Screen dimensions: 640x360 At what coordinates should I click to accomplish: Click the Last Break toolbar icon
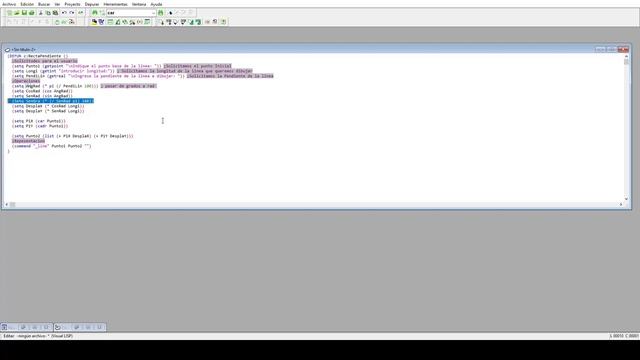point(72,22)
